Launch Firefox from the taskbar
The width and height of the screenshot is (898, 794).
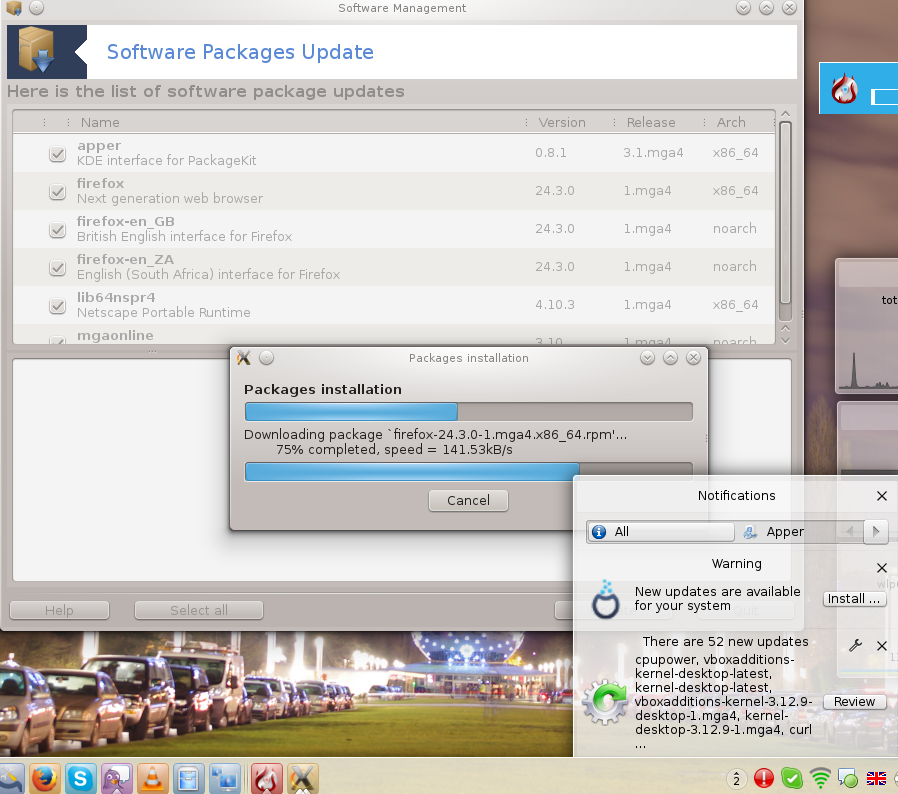(44, 779)
